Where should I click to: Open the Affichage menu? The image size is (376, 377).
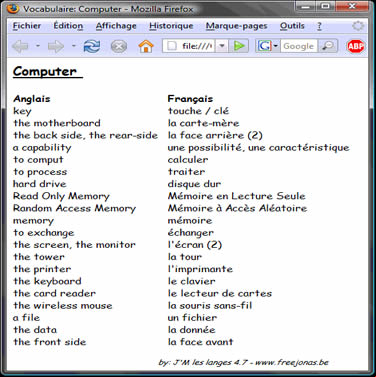click(116, 26)
